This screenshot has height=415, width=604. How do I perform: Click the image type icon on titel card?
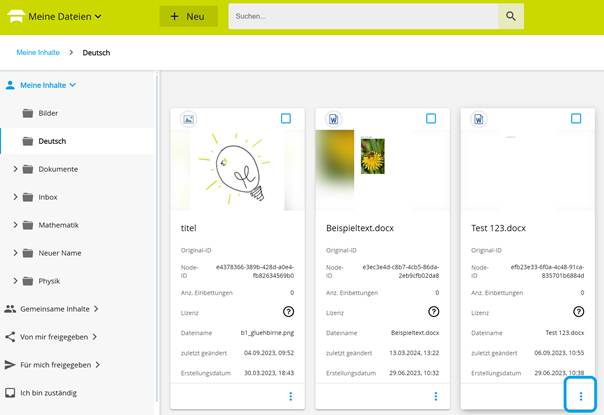tap(188, 119)
